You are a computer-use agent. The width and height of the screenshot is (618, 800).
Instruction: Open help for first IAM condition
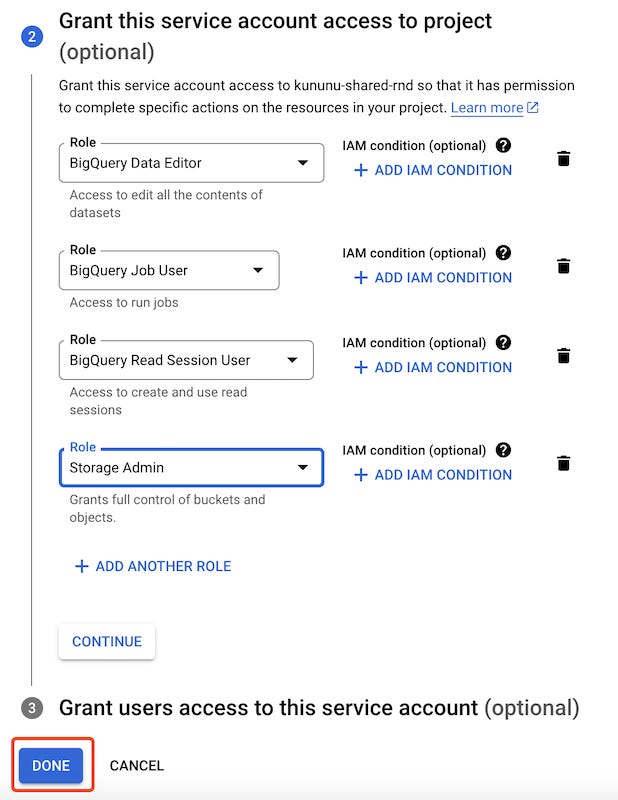(x=503, y=145)
